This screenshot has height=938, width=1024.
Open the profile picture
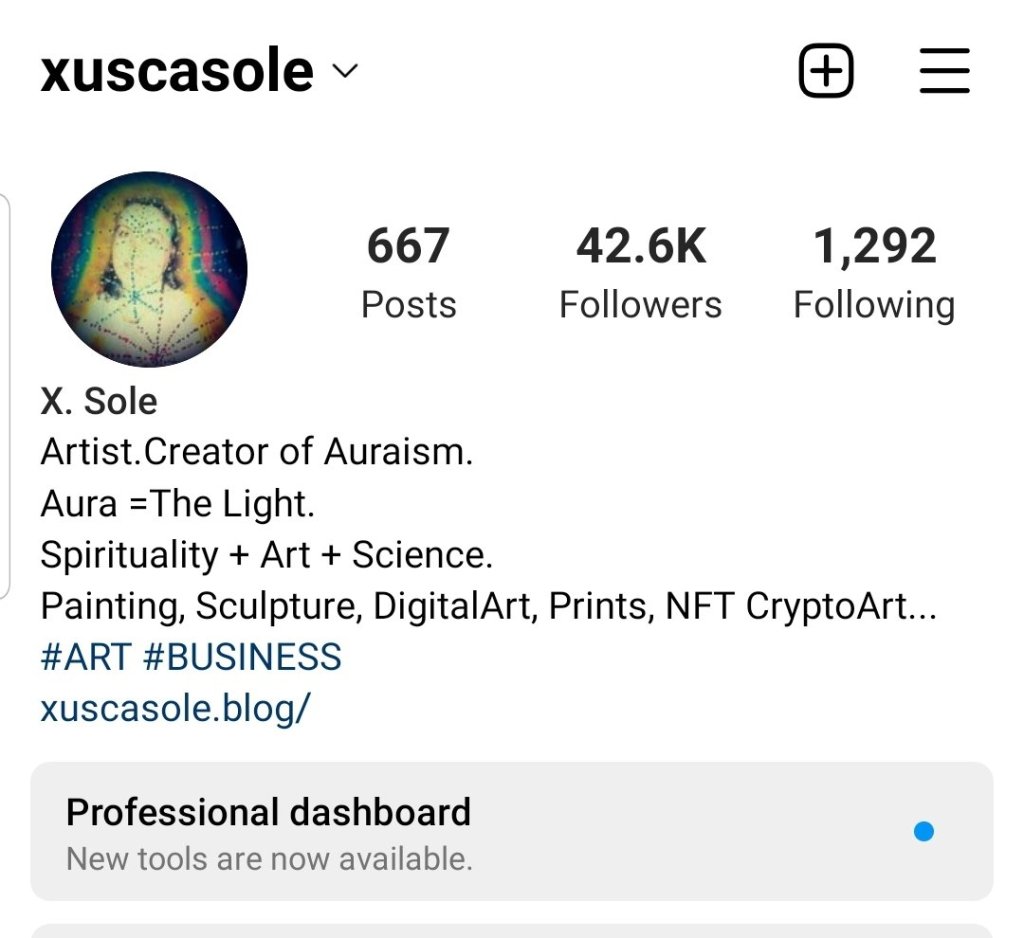(149, 269)
